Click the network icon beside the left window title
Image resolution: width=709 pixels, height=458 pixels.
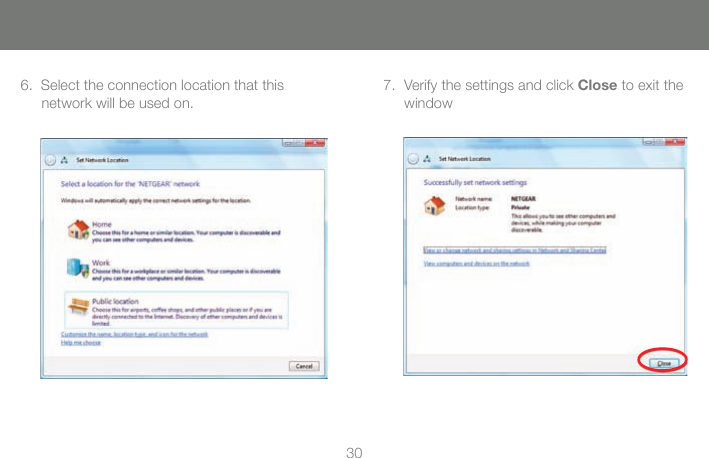64,160
